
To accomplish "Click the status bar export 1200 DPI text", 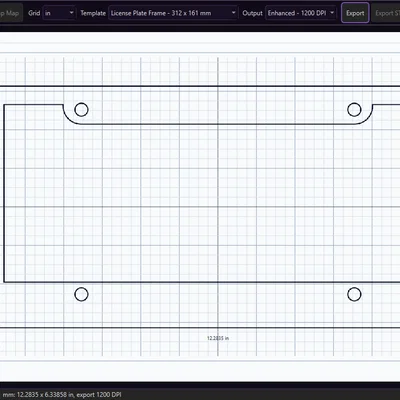I will (99, 395).
